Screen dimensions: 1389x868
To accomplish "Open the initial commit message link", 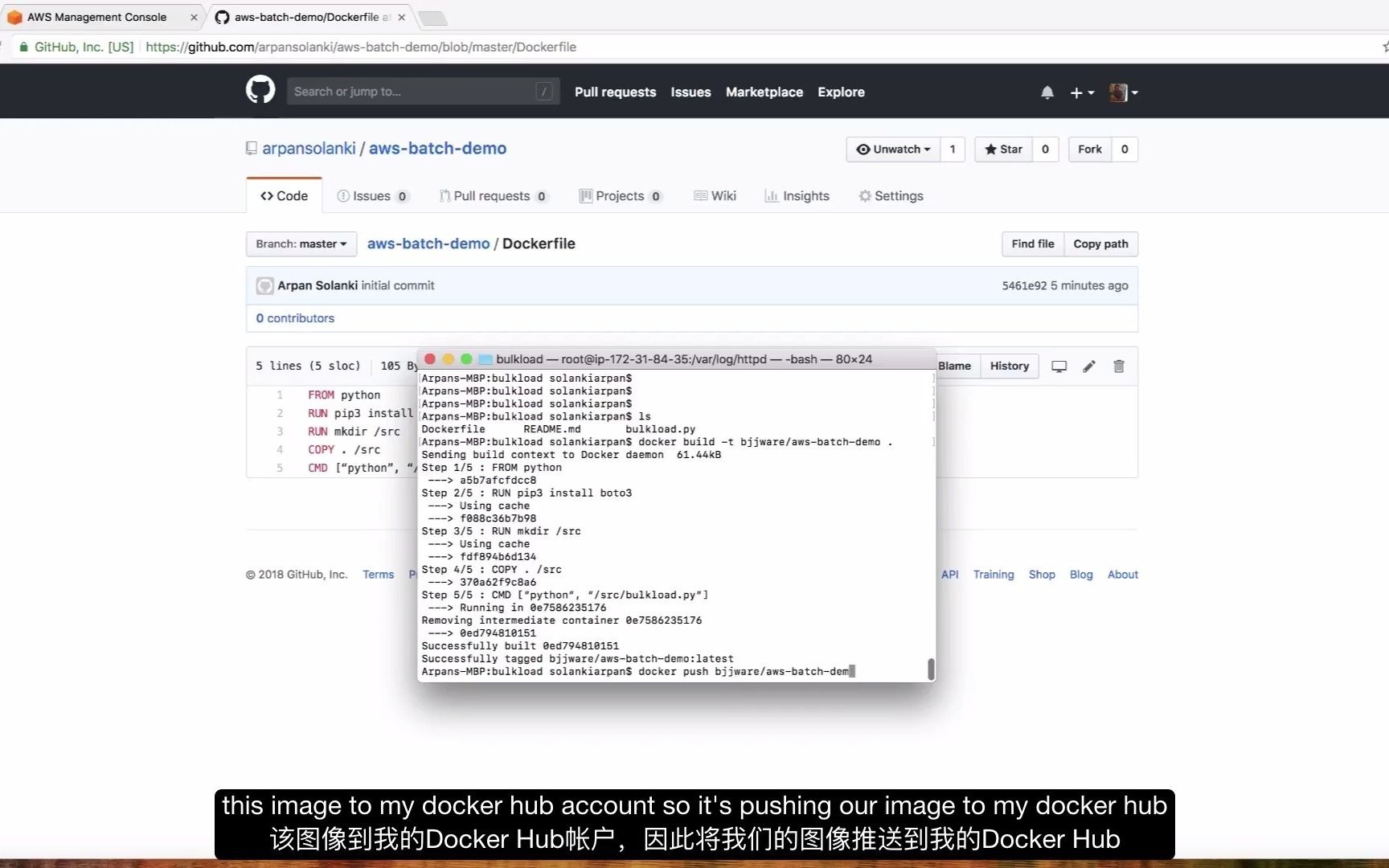I will (397, 285).
